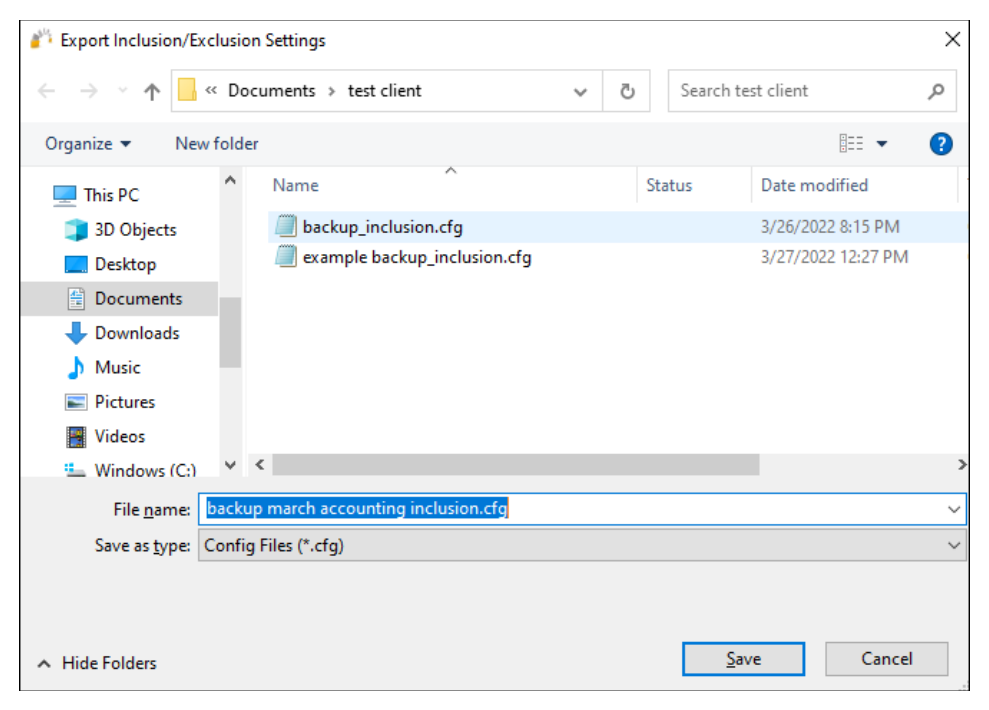Click the example backup_inclusion.cfg file icon
This screenshot has height=710, width=989.
coord(286,257)
